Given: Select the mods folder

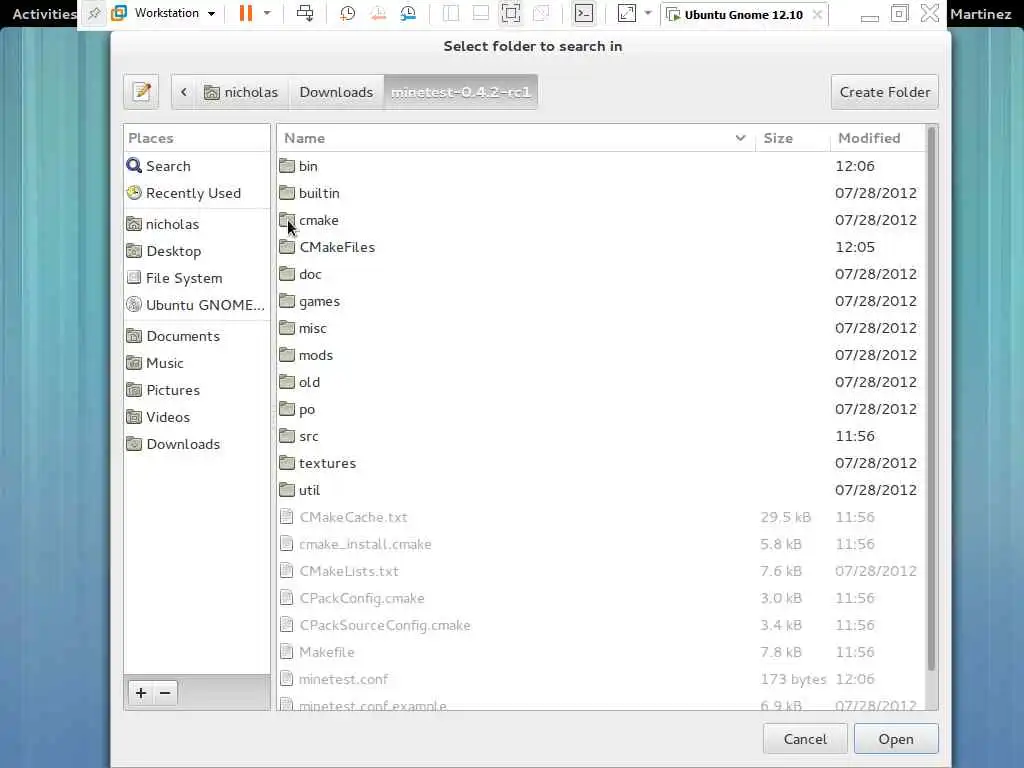Looking at the screenshot, I should [601, 355].
